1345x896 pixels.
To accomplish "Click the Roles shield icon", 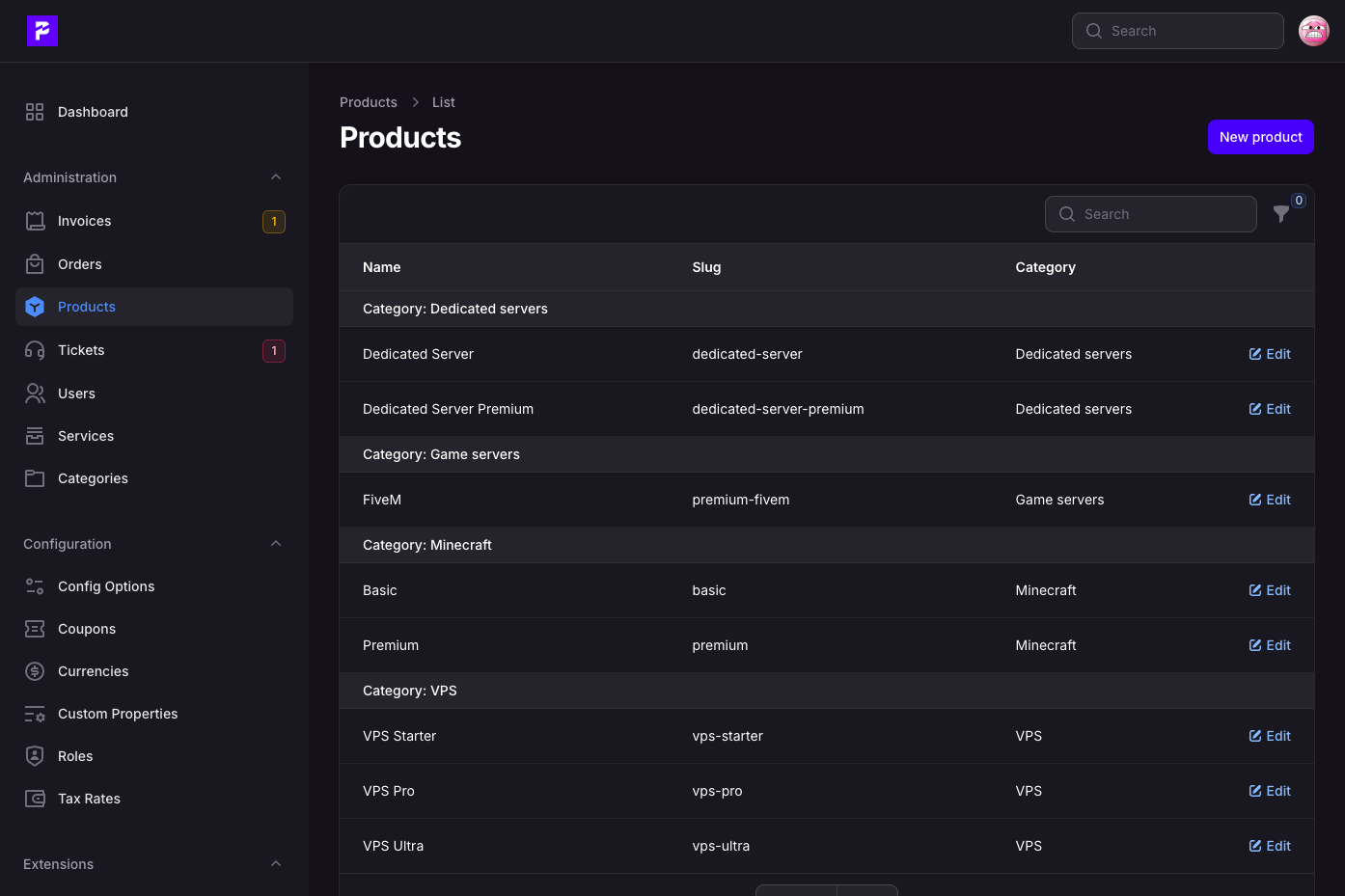I will click(x=35, y=756).
